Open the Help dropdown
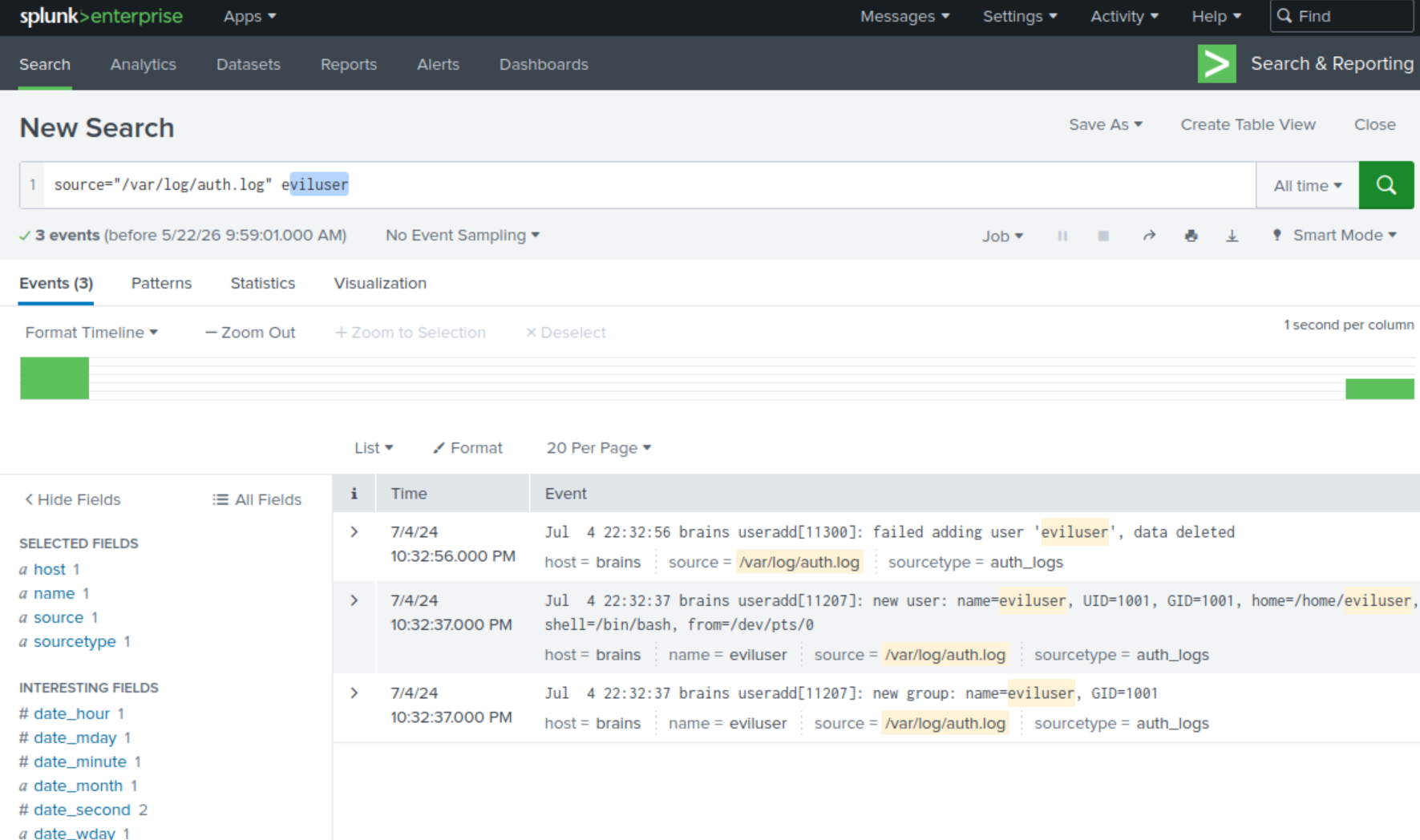This screenshot has height=840, width=1420. pos(1216,16)
